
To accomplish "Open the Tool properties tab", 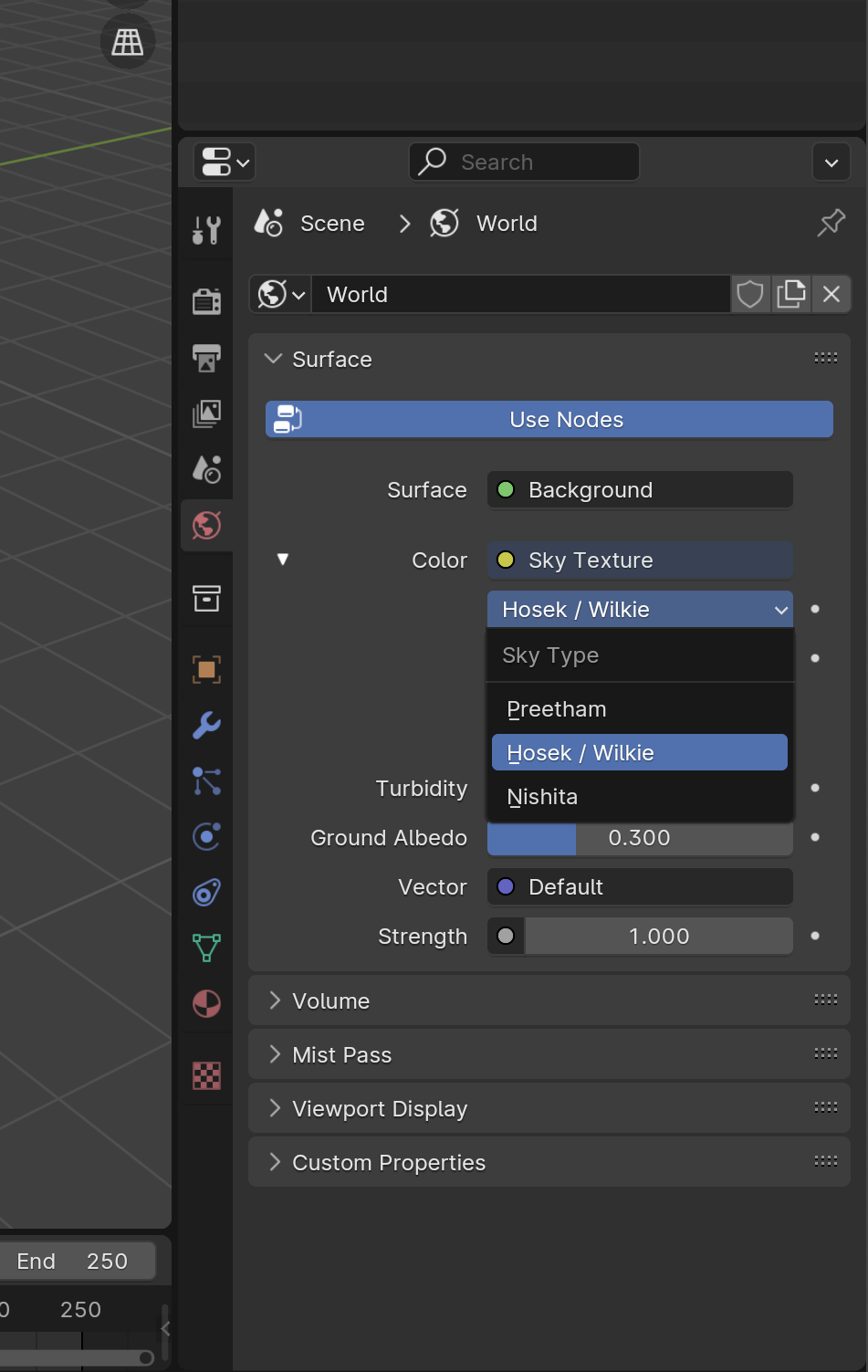I will [x=206, y=230].
